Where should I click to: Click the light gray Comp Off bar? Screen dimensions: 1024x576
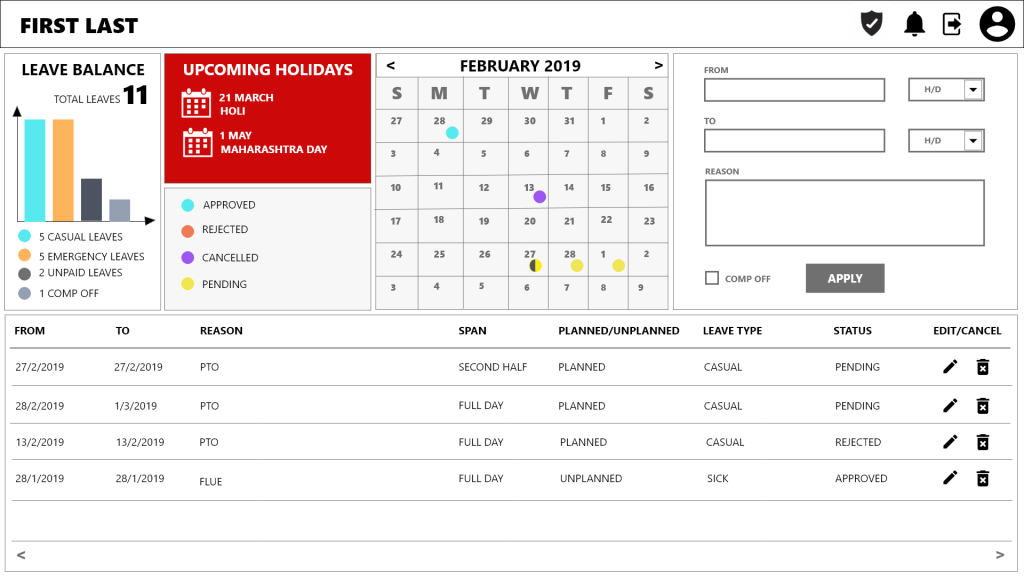120,210
